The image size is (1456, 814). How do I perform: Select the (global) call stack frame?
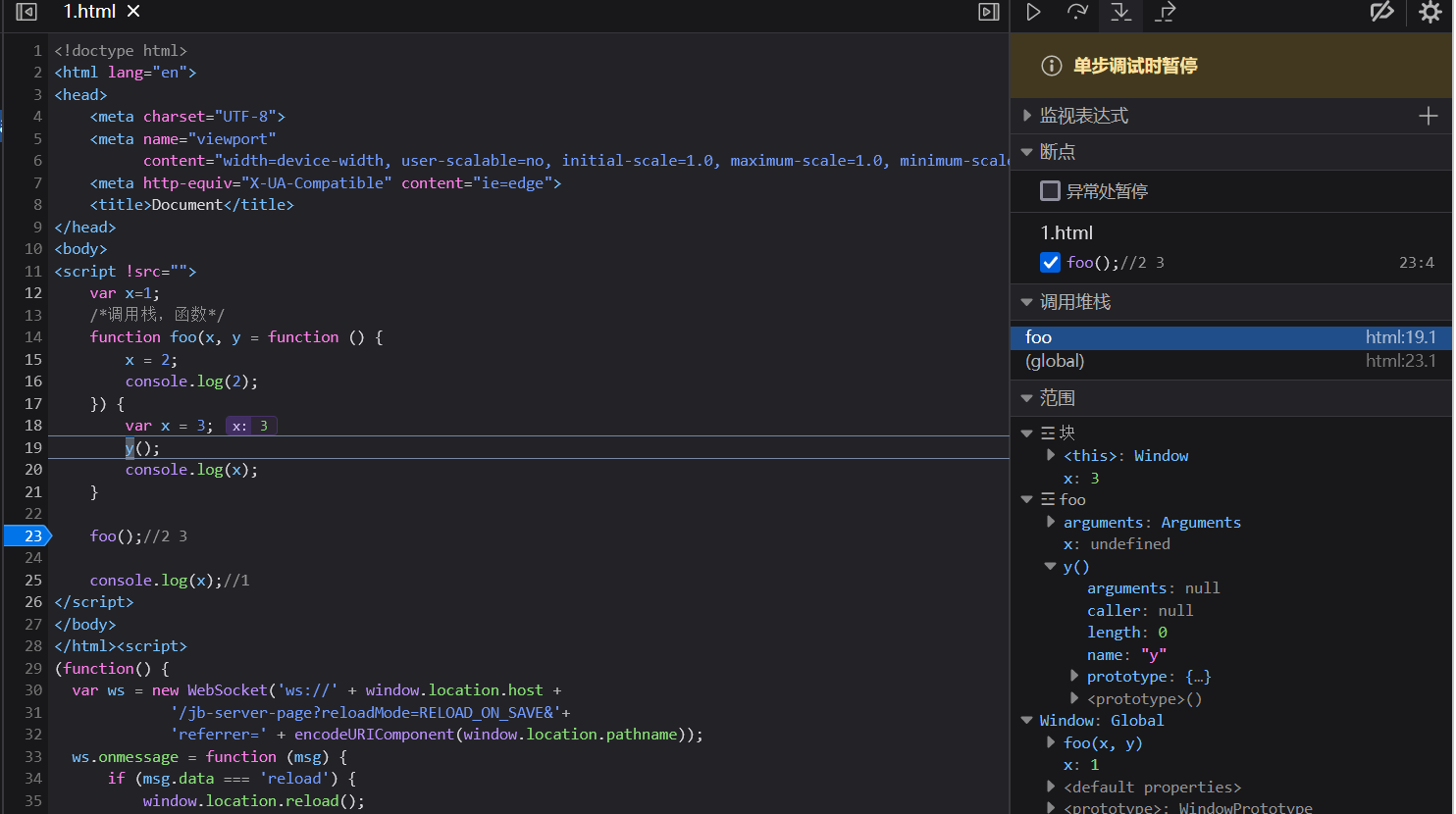[x=1231, y=361]
